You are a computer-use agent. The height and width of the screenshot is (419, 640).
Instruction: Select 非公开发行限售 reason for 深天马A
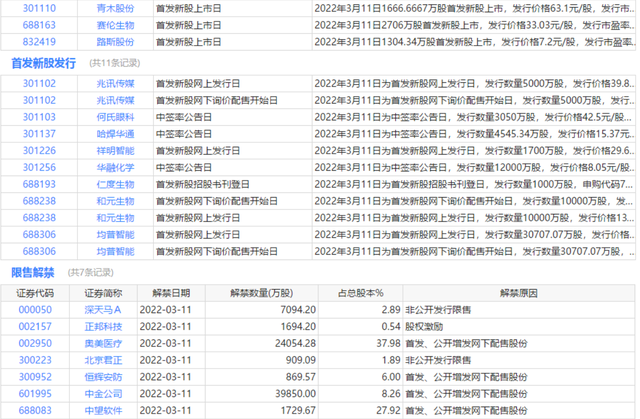point(519,310)
